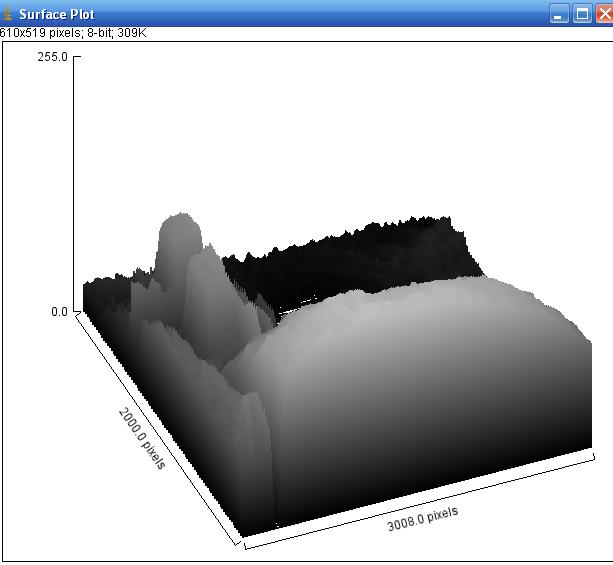This screenshot has width=613, height=565.
Task: Close the Surface Plot window
Action: (603, 14)
